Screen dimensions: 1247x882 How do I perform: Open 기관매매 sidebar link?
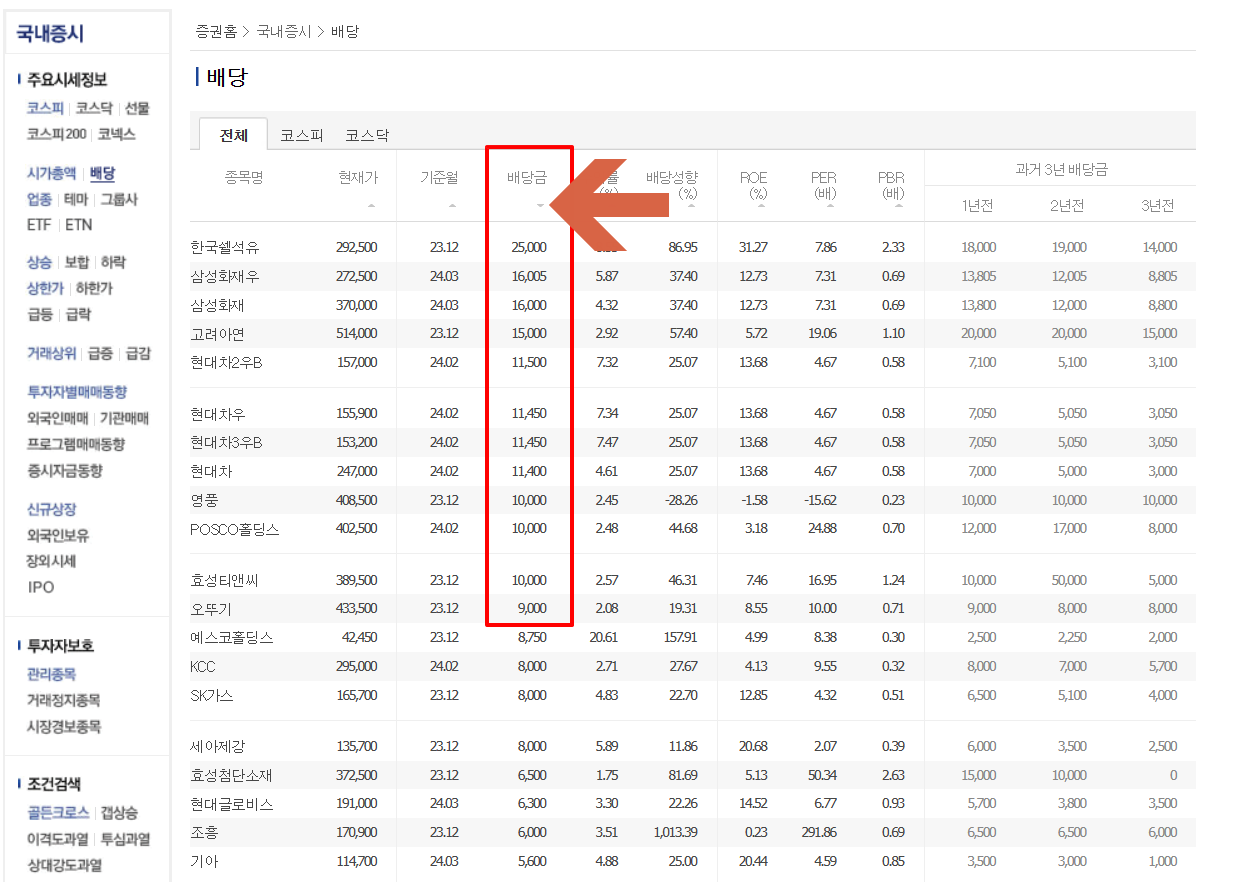pyautogui.click(x=124, y=418)
